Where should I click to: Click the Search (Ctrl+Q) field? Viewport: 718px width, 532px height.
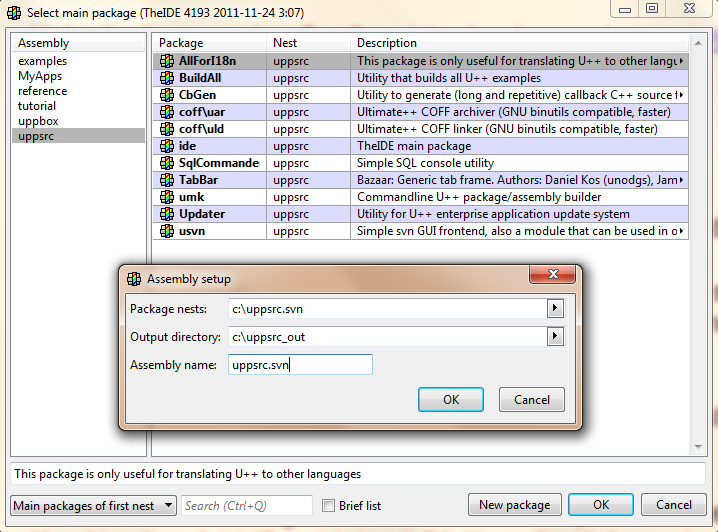(x=246, y=506)
